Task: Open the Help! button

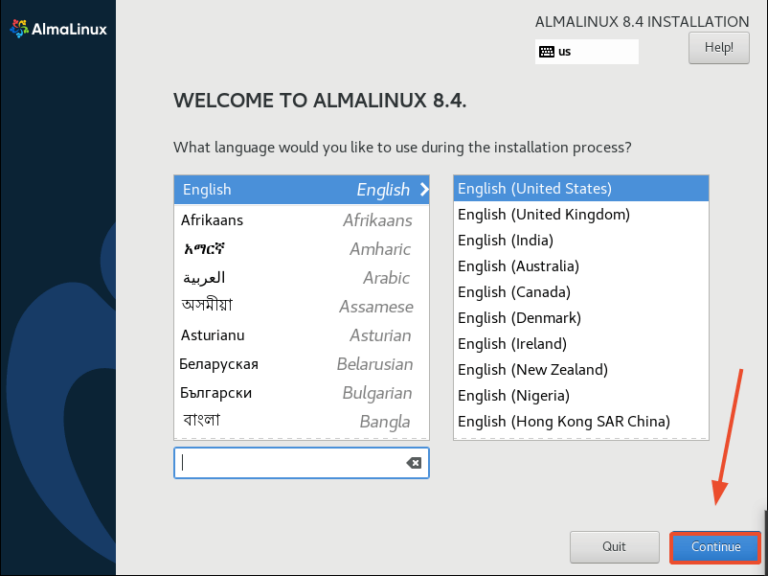Action: [719, 48]
